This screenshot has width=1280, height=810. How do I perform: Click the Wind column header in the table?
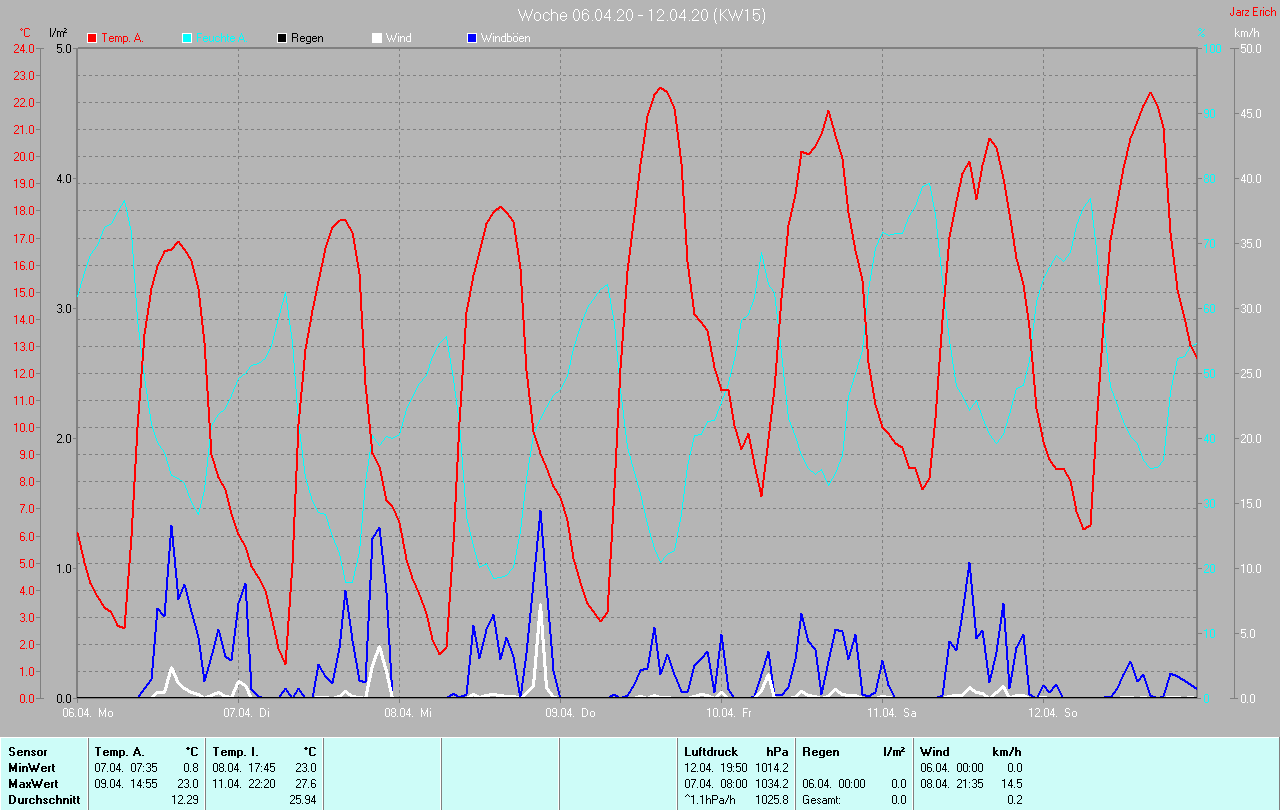(935, 752)
